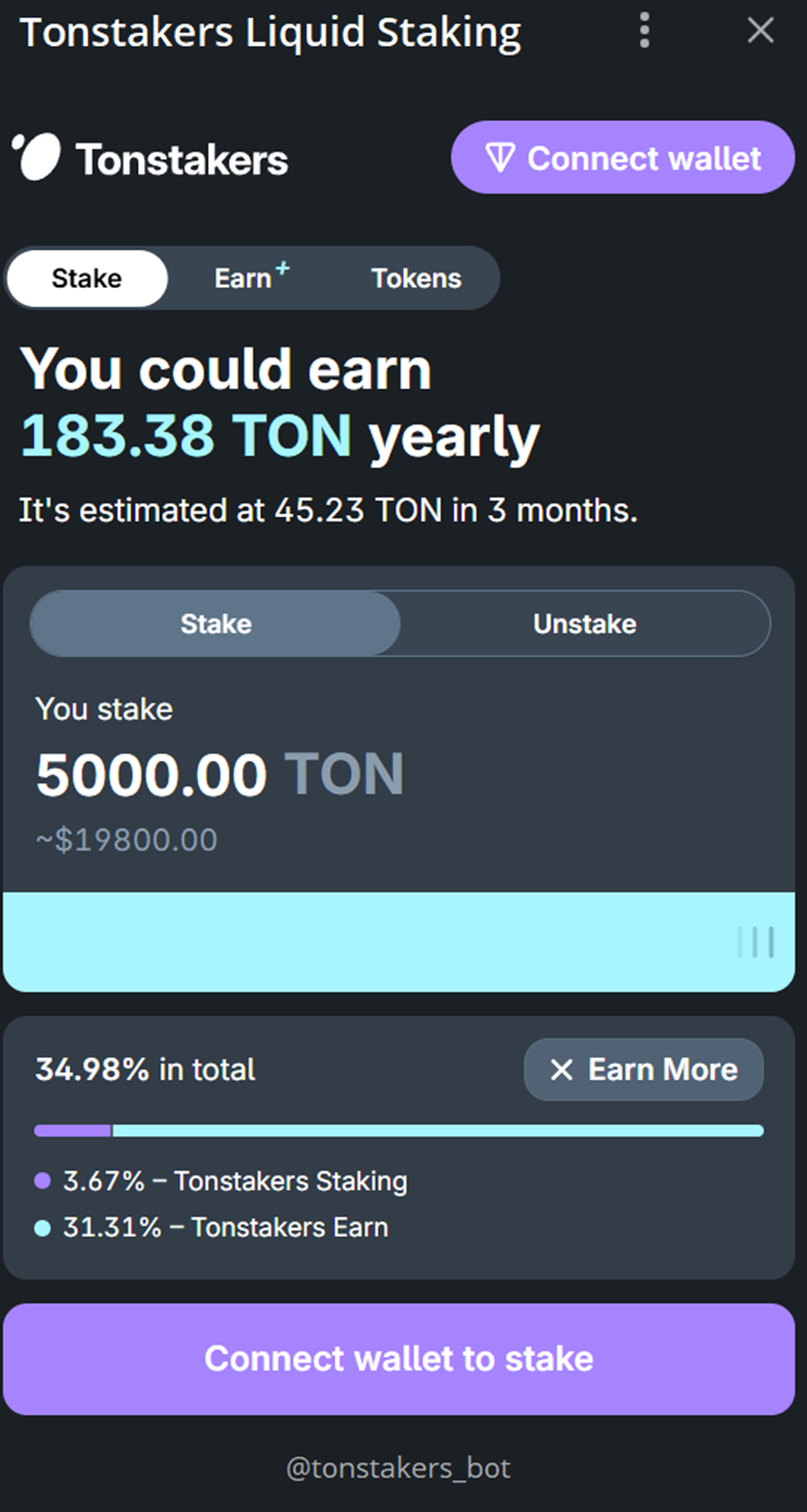Open the Tokens tab
This screenshot has height=1512, width=807.
pyautogui.click(x=415, y=278)
